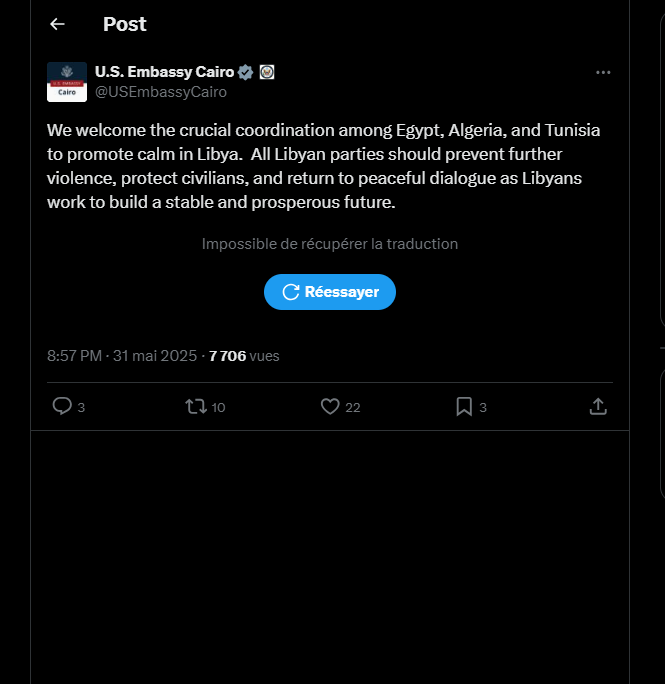The image size is (665, 684).
Task: Click the like count showing 22
Action: point(353,407)
